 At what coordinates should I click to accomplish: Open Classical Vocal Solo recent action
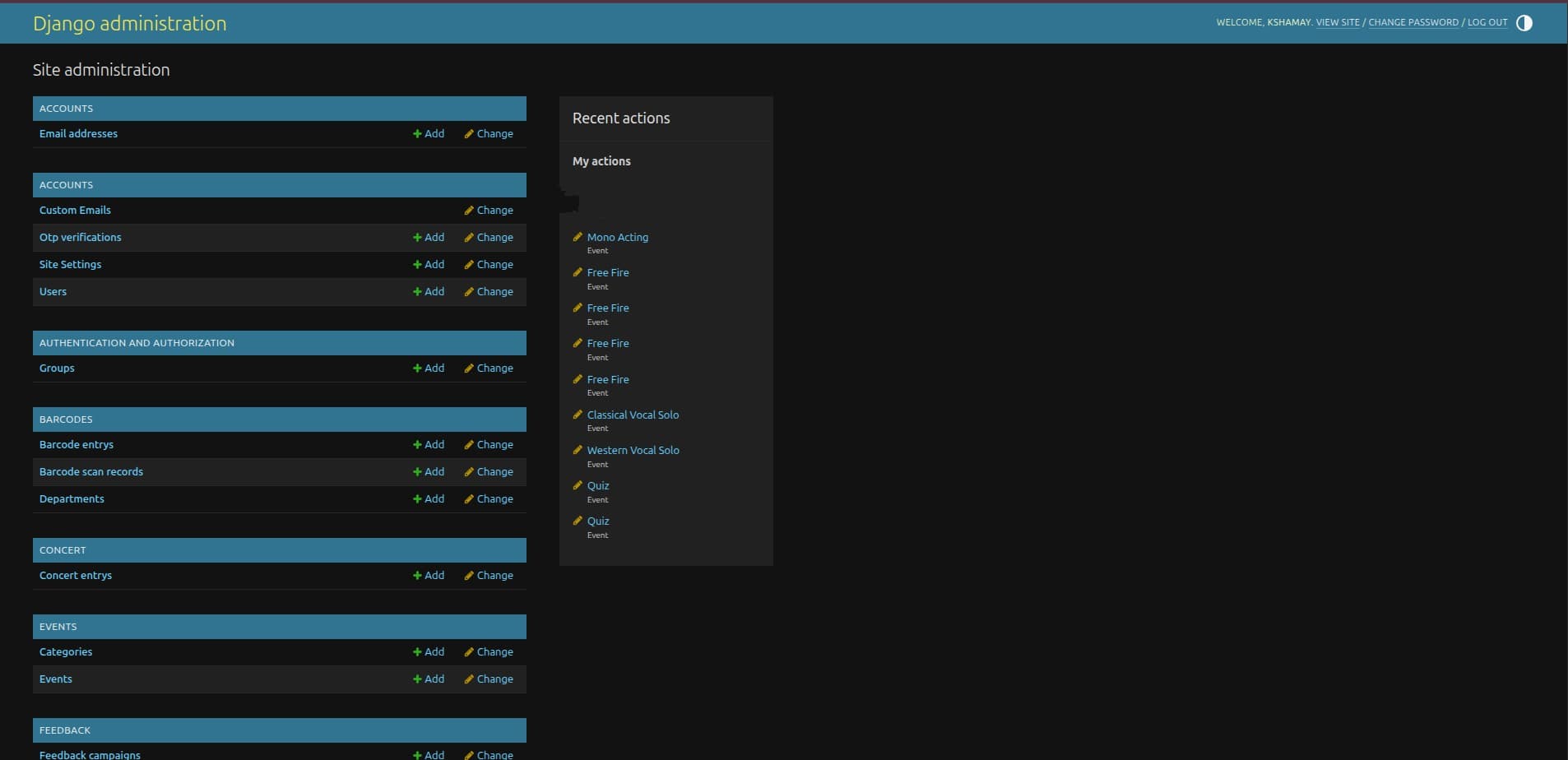coord(633,415)
